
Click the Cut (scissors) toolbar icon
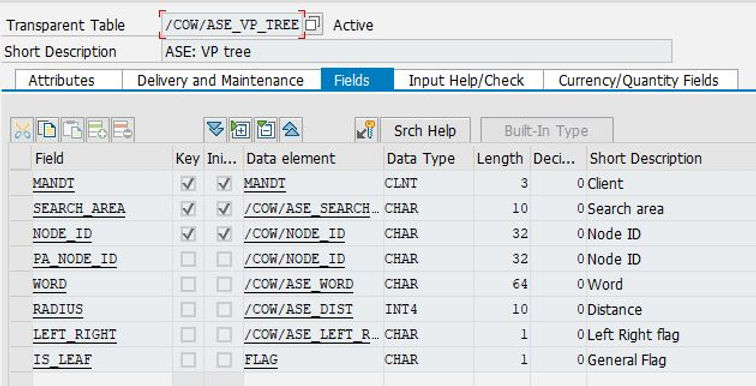22,130
